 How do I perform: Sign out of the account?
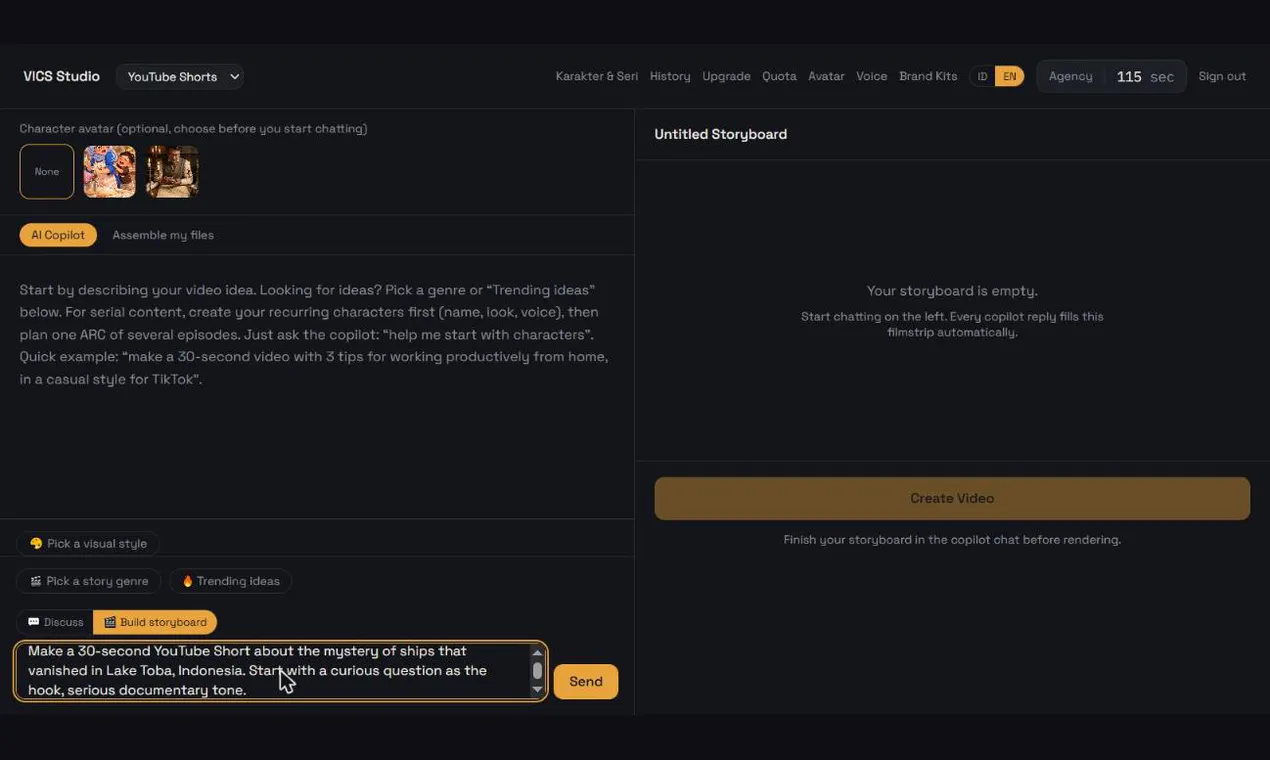point(1222,77)
